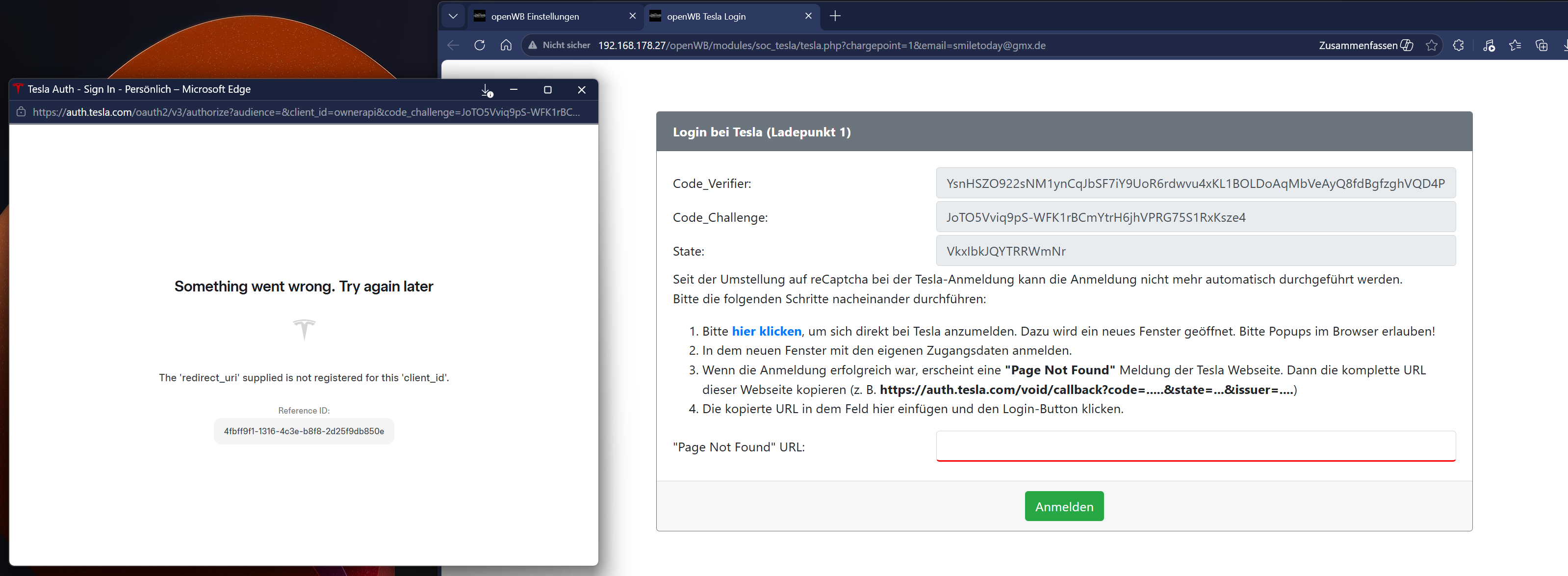The width and height of the screenshot is (1568, 576).
Task: Open the favorites list icon
Action: [1515, 45]
